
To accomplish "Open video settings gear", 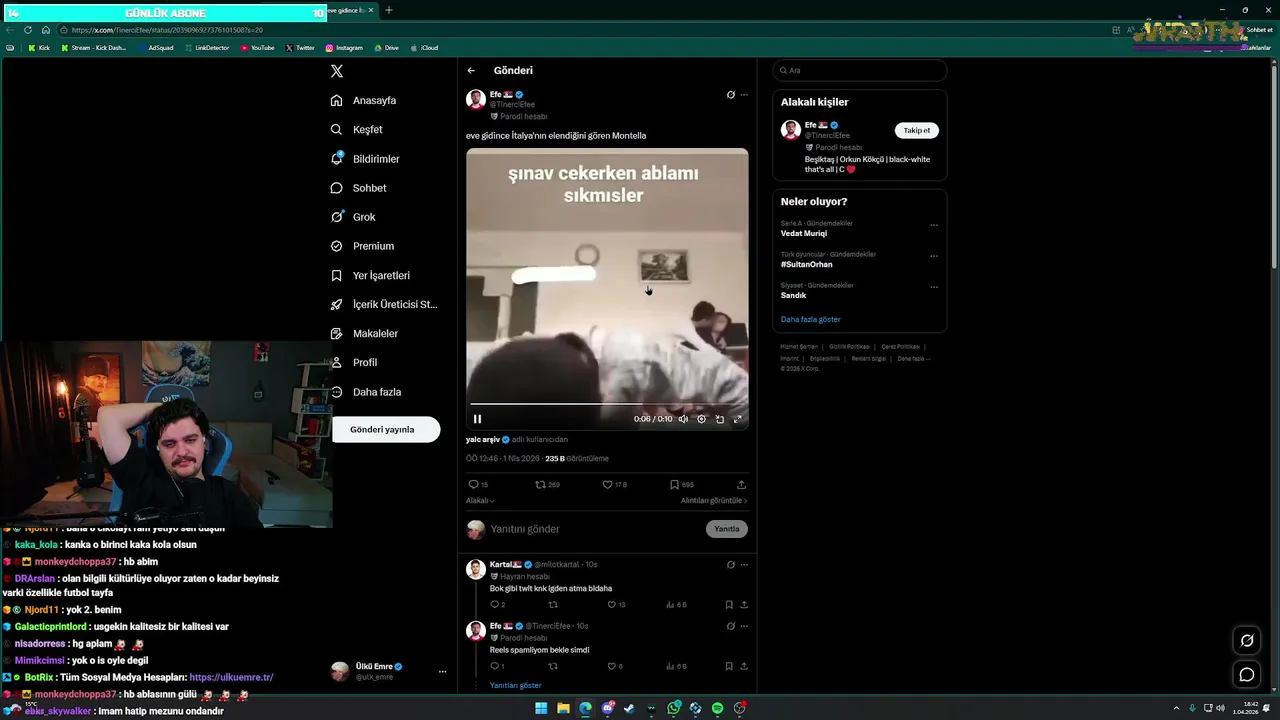I will point(701,419).
